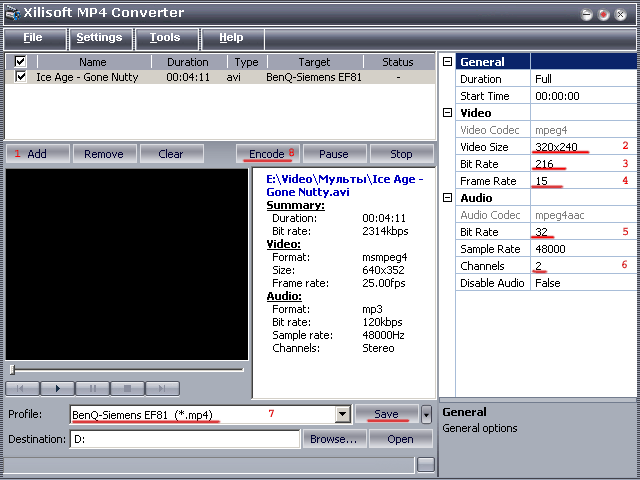
Task: Click the Pause encoding button
Action: pos(335,154)
